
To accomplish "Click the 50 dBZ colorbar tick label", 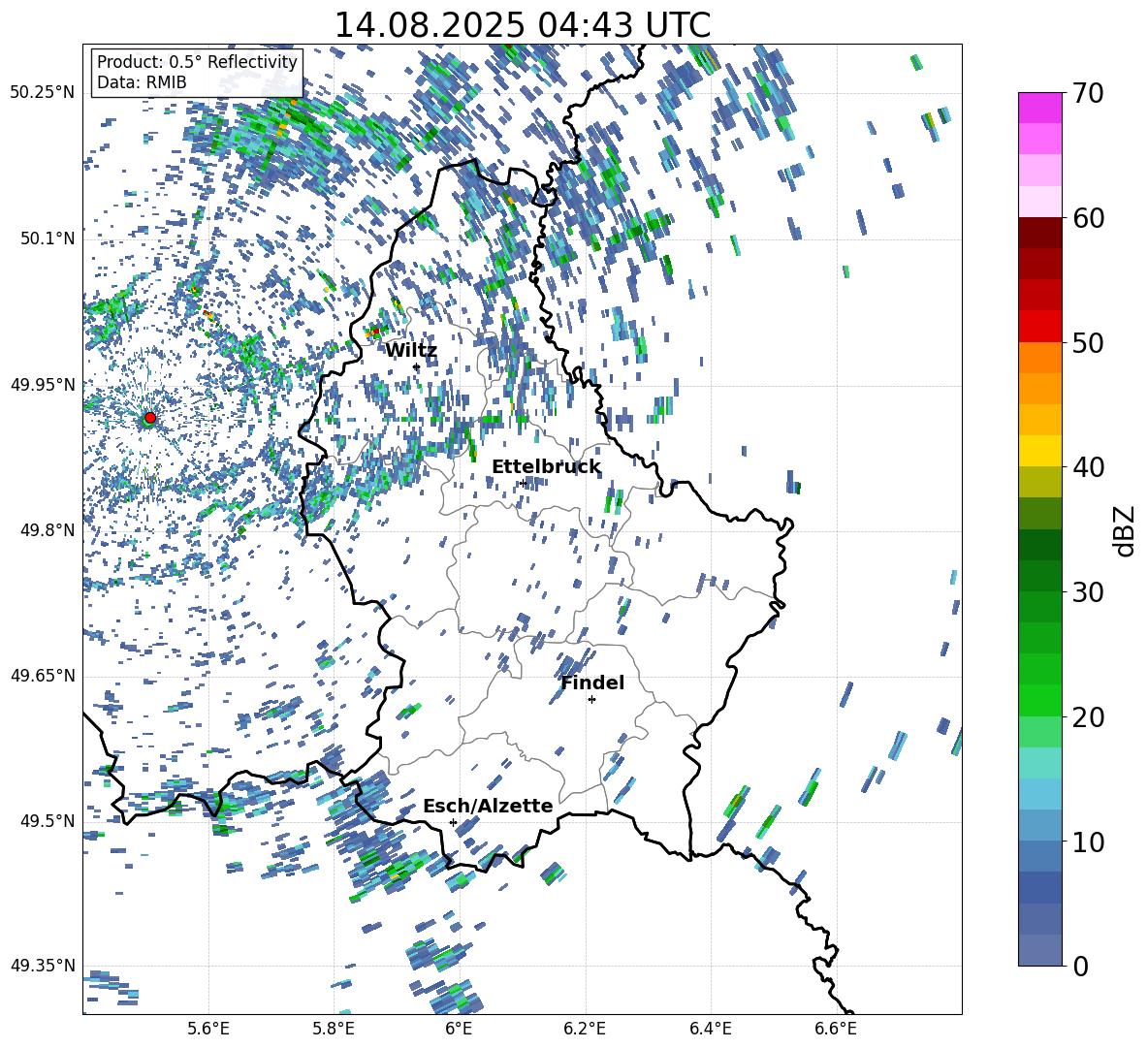I will pos(1088,342).
